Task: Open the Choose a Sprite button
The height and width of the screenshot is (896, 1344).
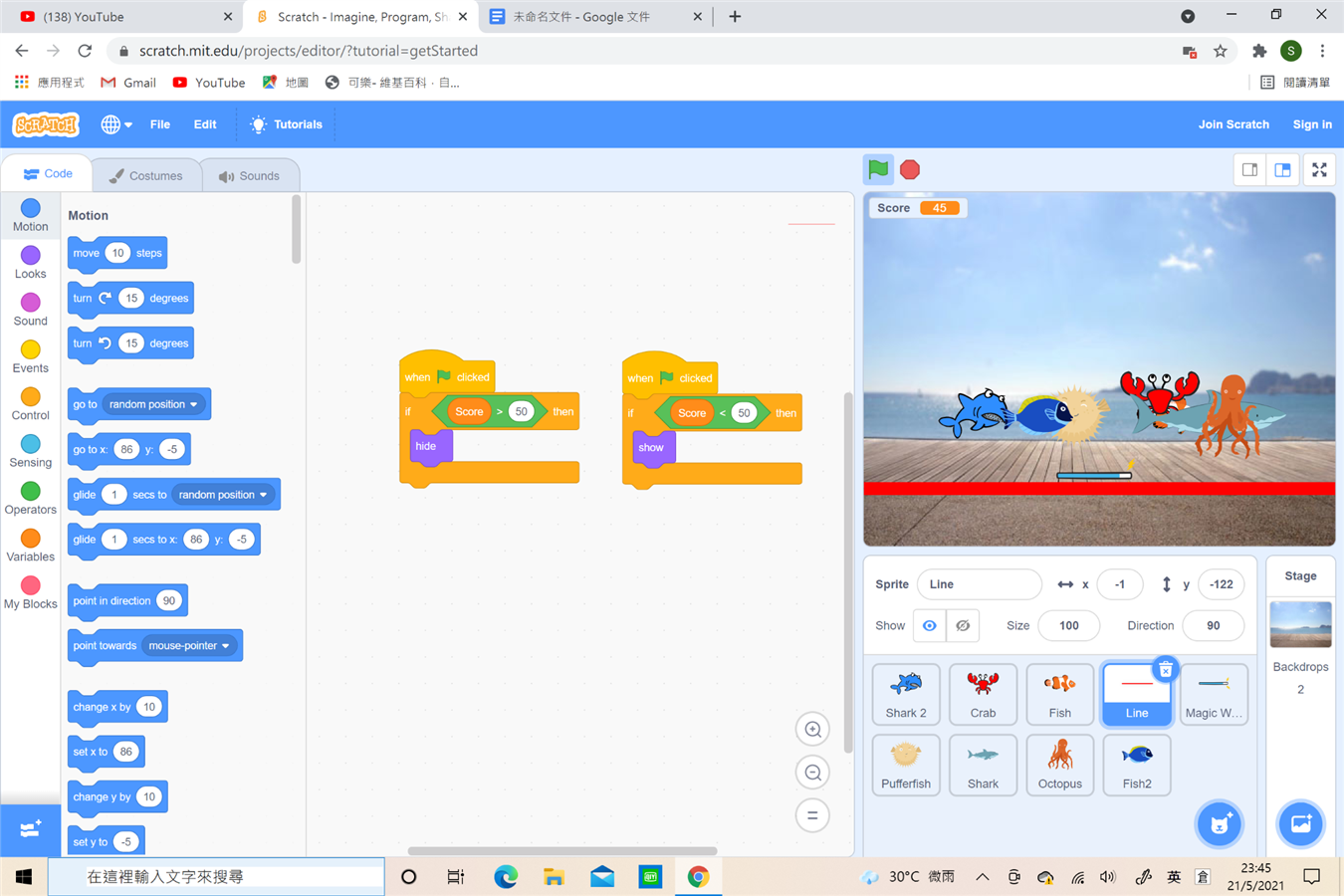Action: point(1220,823)
